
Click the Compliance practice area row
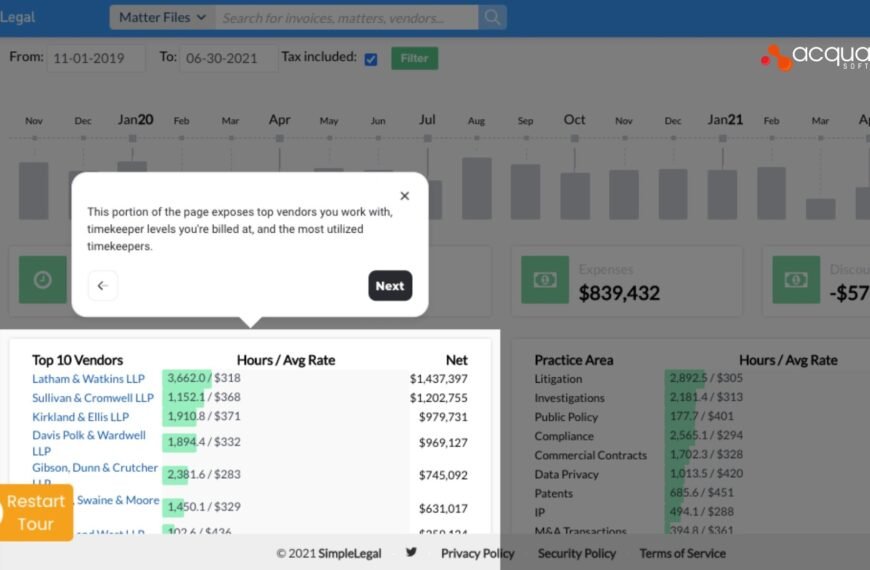pos(564,436)
